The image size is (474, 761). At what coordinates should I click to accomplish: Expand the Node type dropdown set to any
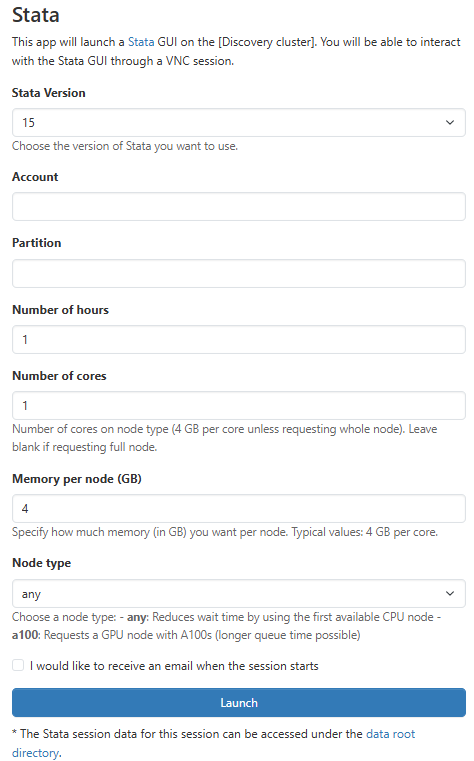click(239, 593)
